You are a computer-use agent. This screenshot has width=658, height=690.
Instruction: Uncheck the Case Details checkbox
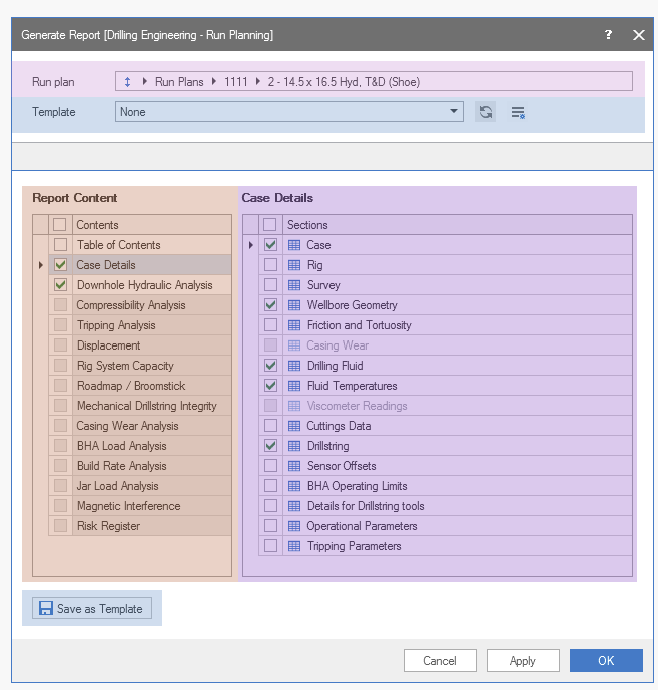[x=60, y=265]
